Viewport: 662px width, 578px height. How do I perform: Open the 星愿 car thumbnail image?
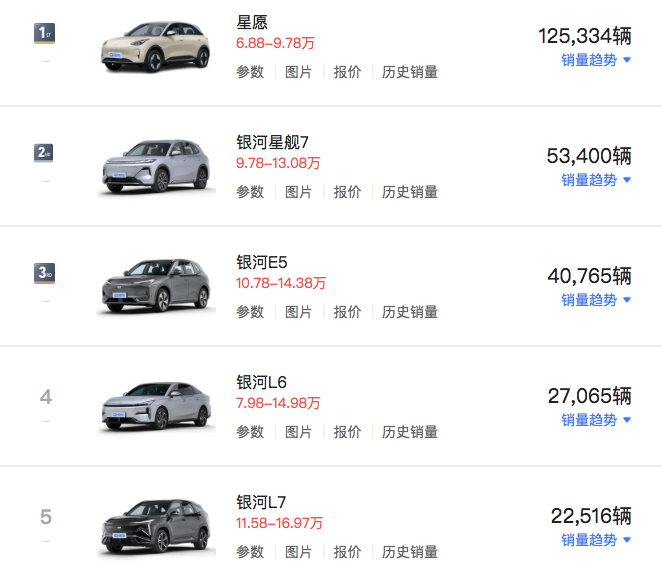[x=156, y=47]
